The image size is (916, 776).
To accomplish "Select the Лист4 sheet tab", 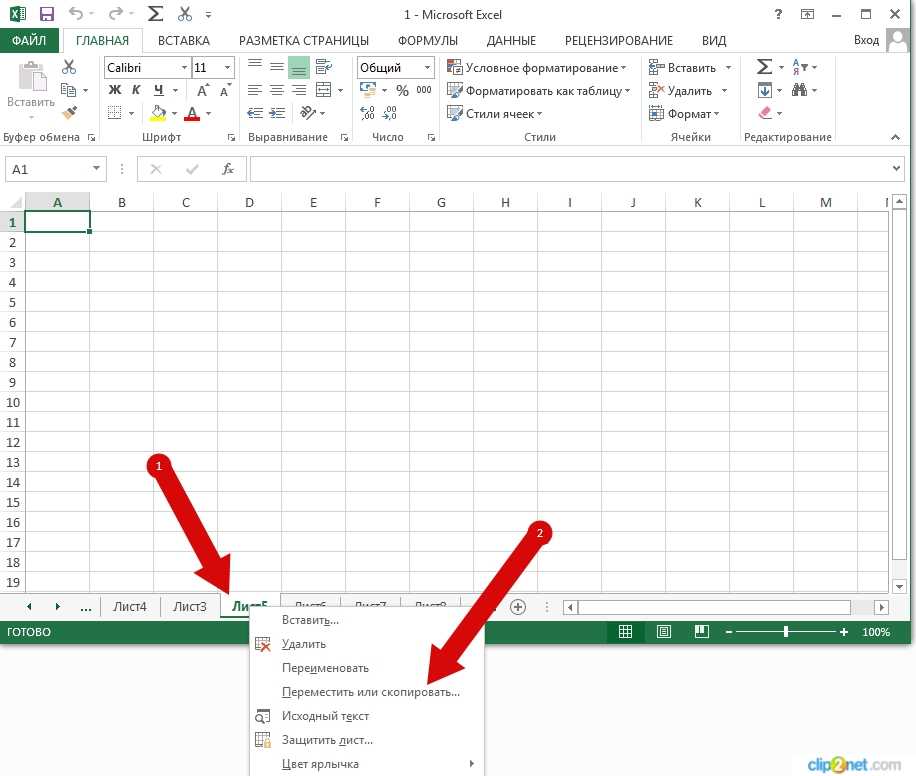I will click(130, 607).
